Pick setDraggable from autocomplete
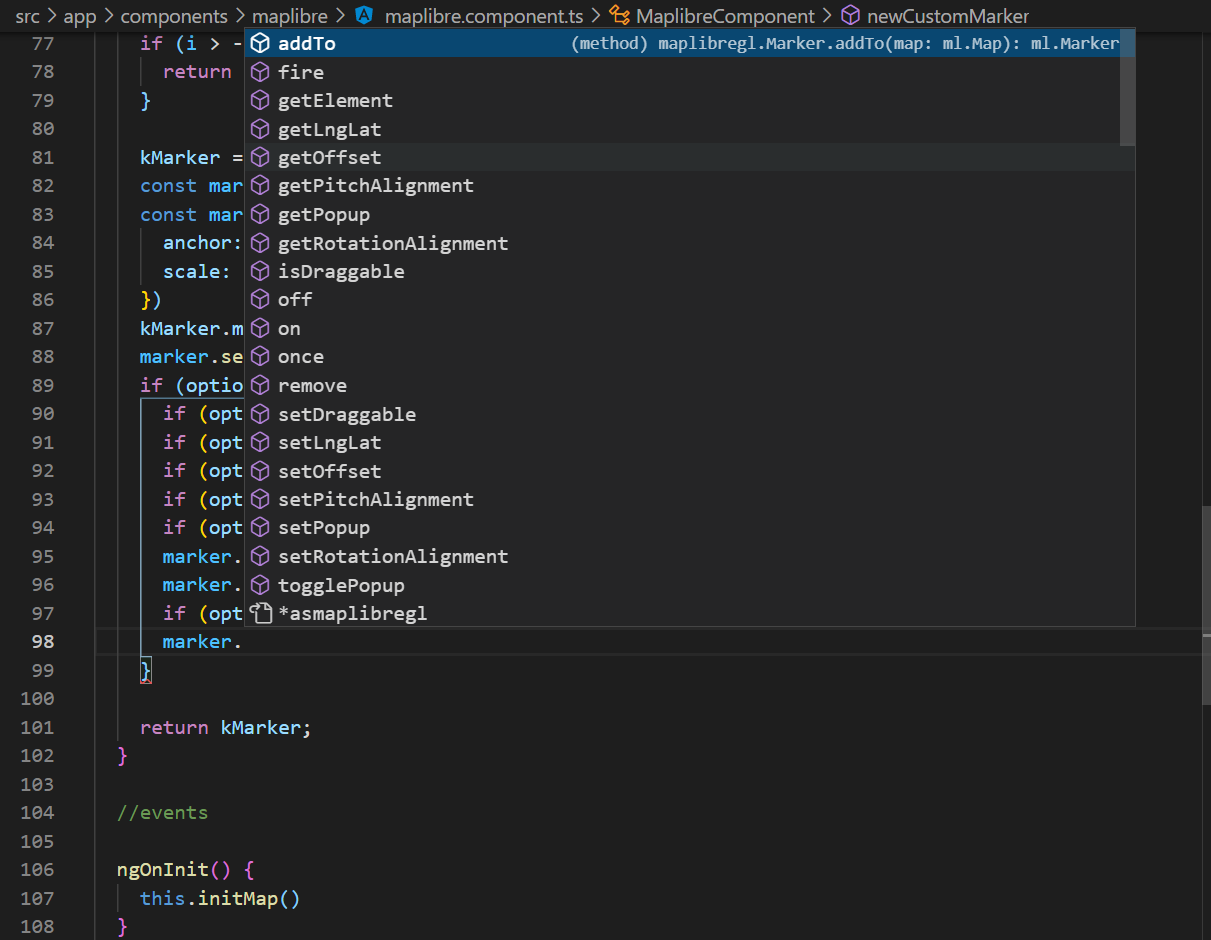 (x=690, y=414)
